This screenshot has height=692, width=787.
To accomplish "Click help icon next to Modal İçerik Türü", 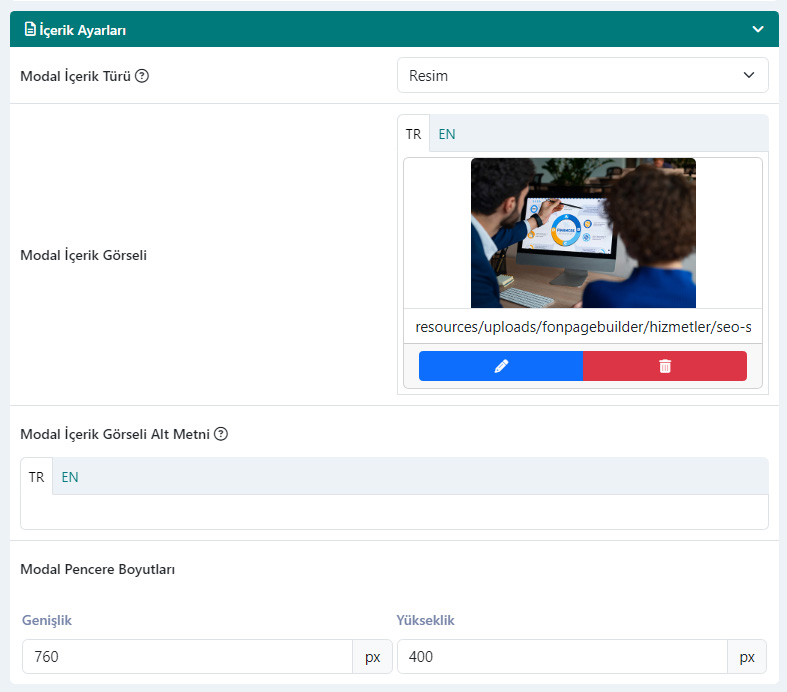I will pyautogui.click(x=142, y=76).
